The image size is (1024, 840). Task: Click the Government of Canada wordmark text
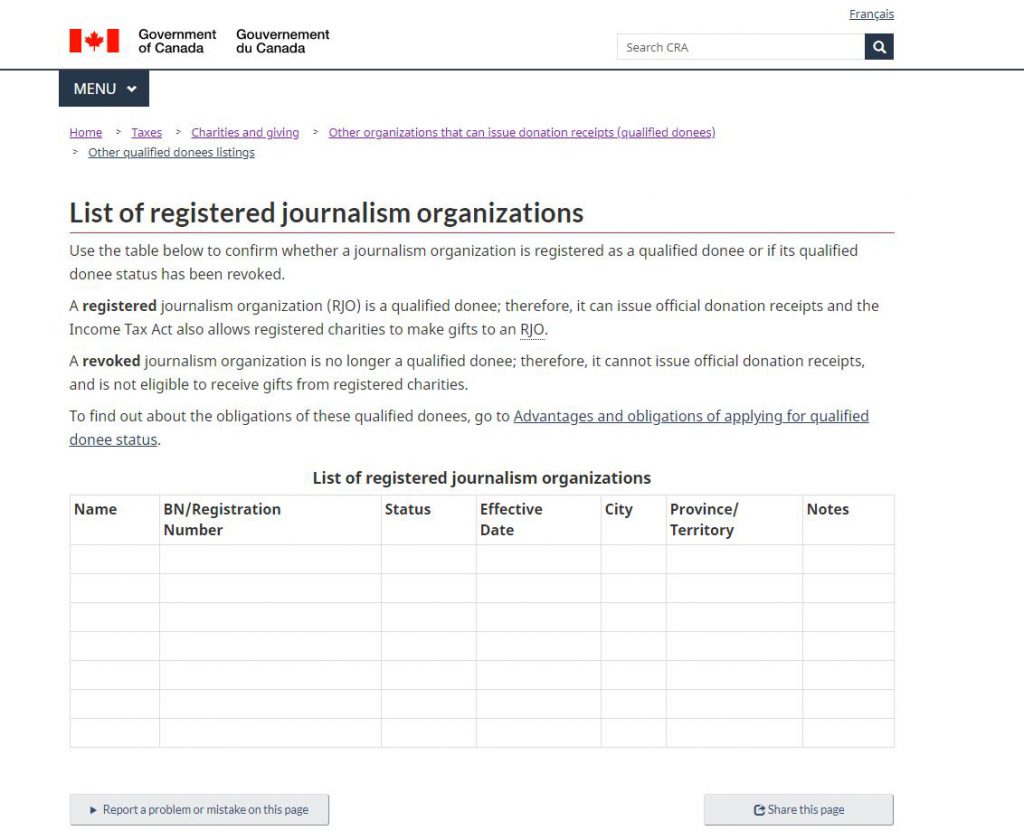tap(177, 41)
